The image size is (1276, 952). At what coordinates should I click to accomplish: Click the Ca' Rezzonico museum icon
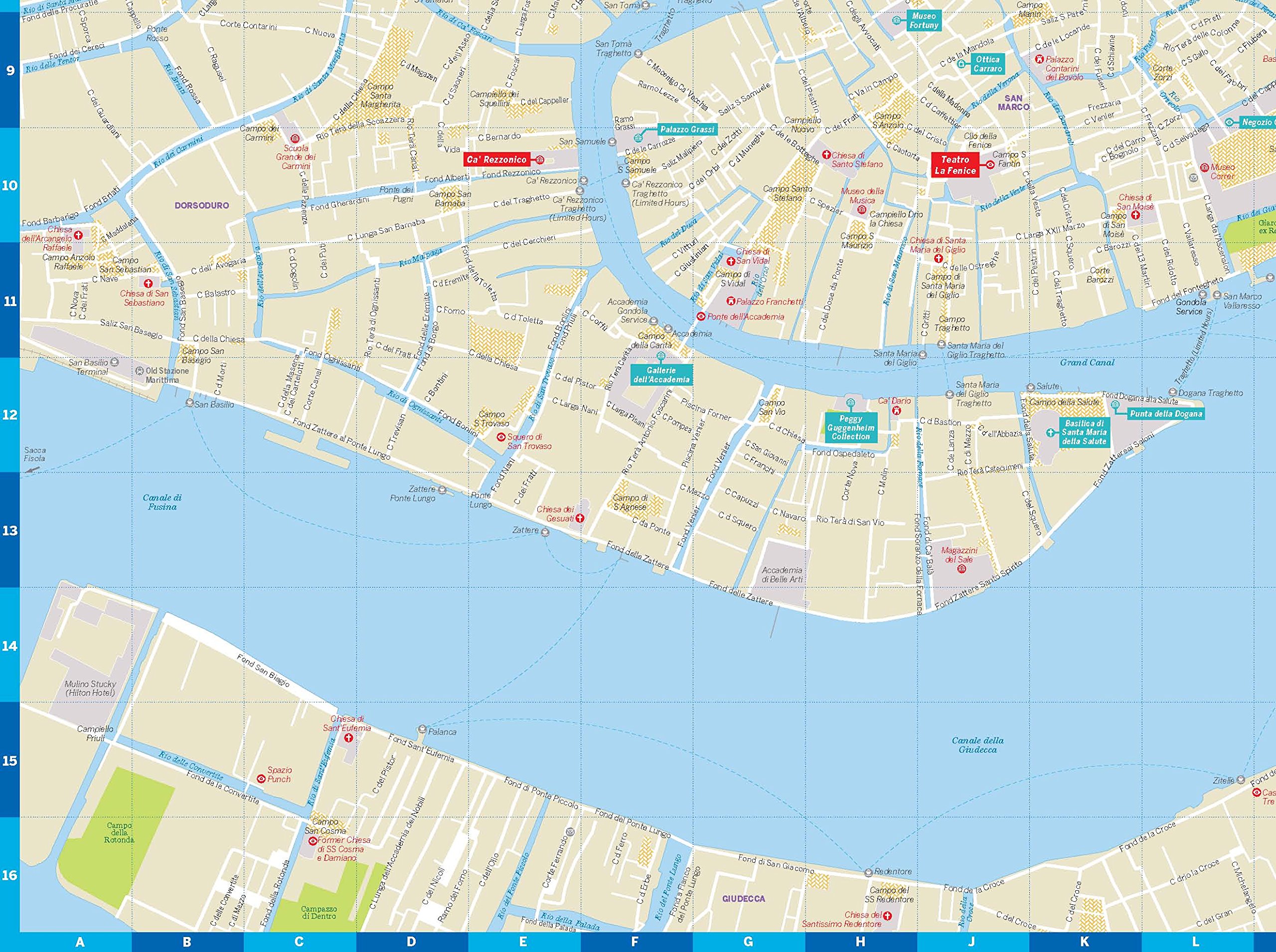pos(539,159)
